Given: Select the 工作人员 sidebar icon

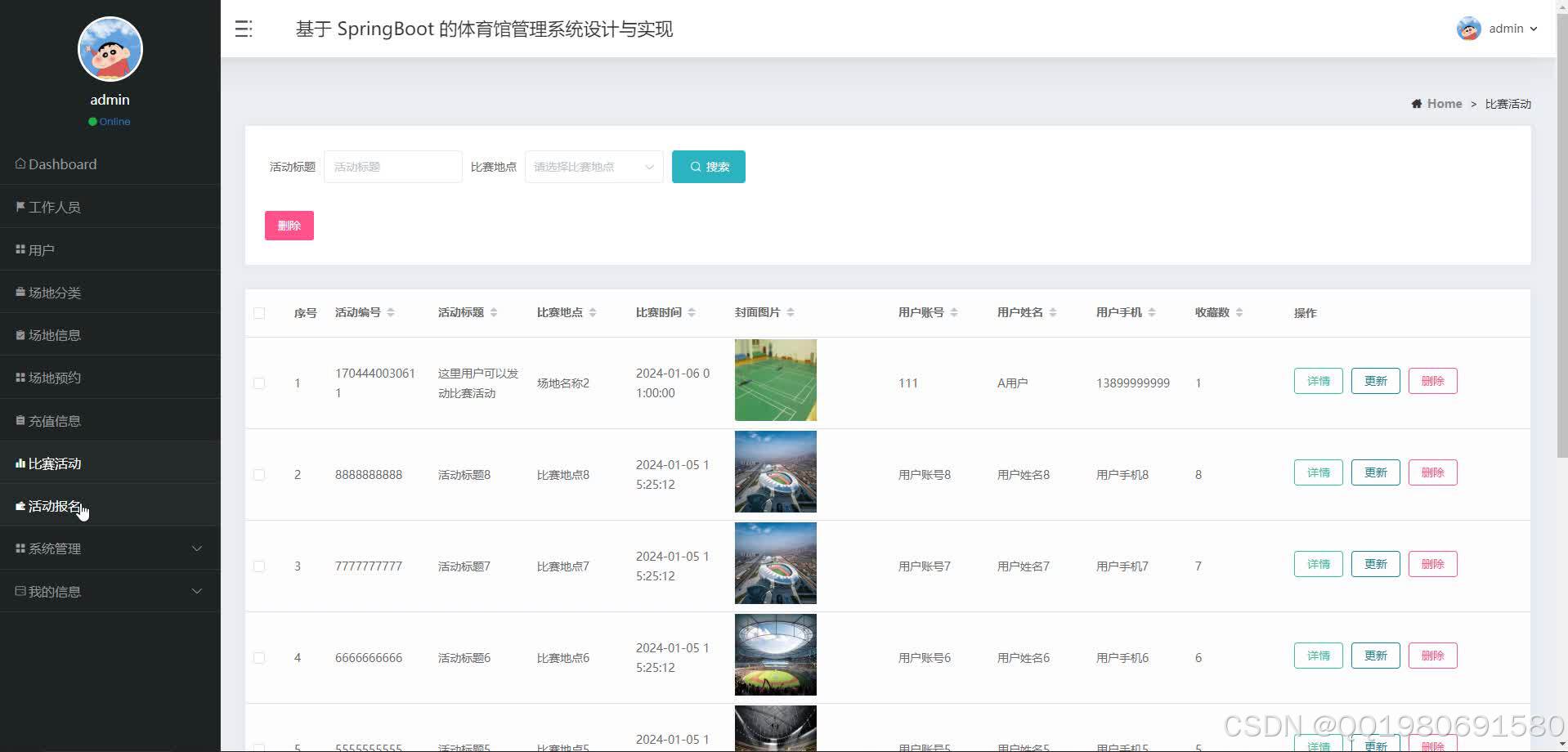Looking at the screenshot, I should [20, 207].
